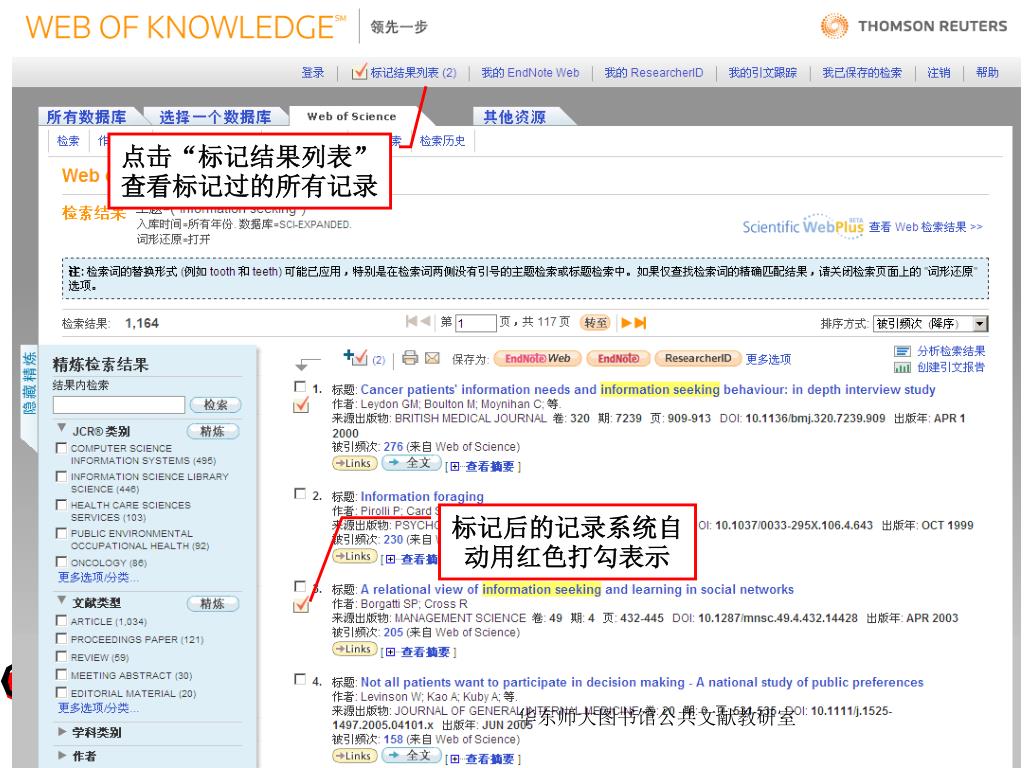Screen dimensions: 1024x768
Task: Collapse the JCR category section triangle
Action: [62, 428]
